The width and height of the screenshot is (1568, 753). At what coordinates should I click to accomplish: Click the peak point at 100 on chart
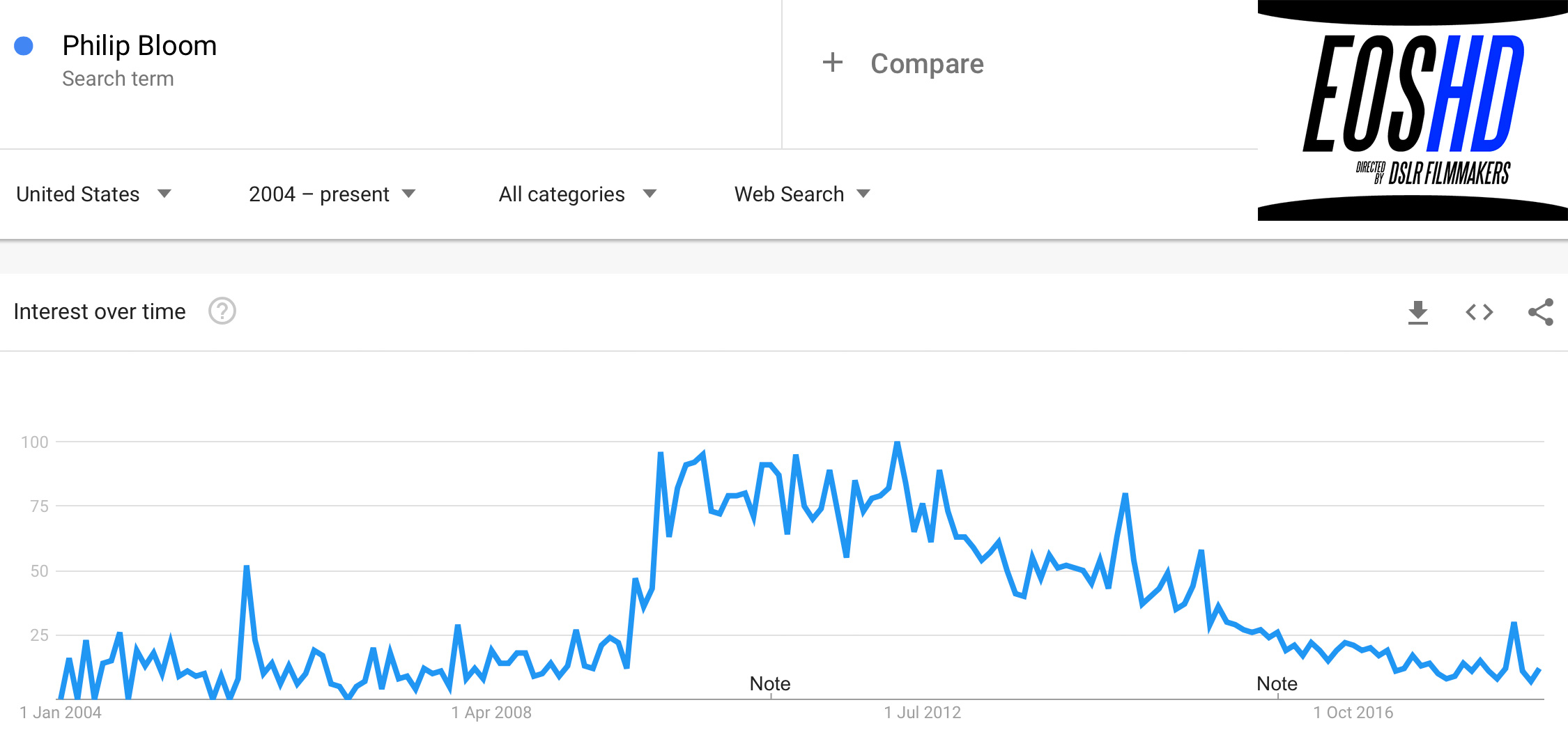point(898,442)
